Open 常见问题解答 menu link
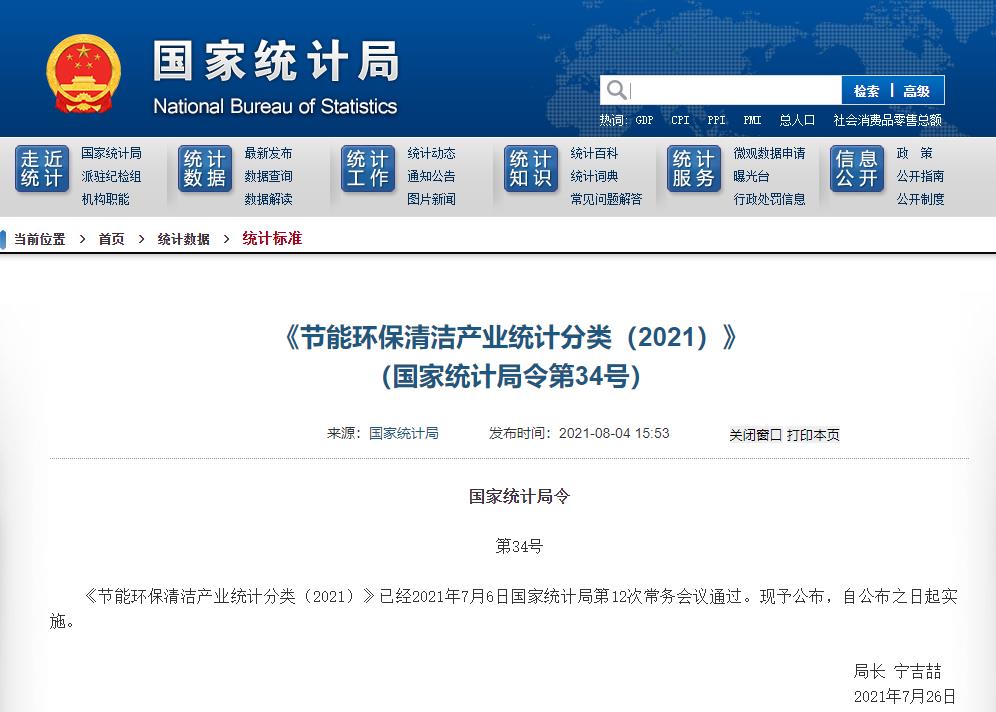The height and width of the screenshot is (712, 996). point(606,199)
